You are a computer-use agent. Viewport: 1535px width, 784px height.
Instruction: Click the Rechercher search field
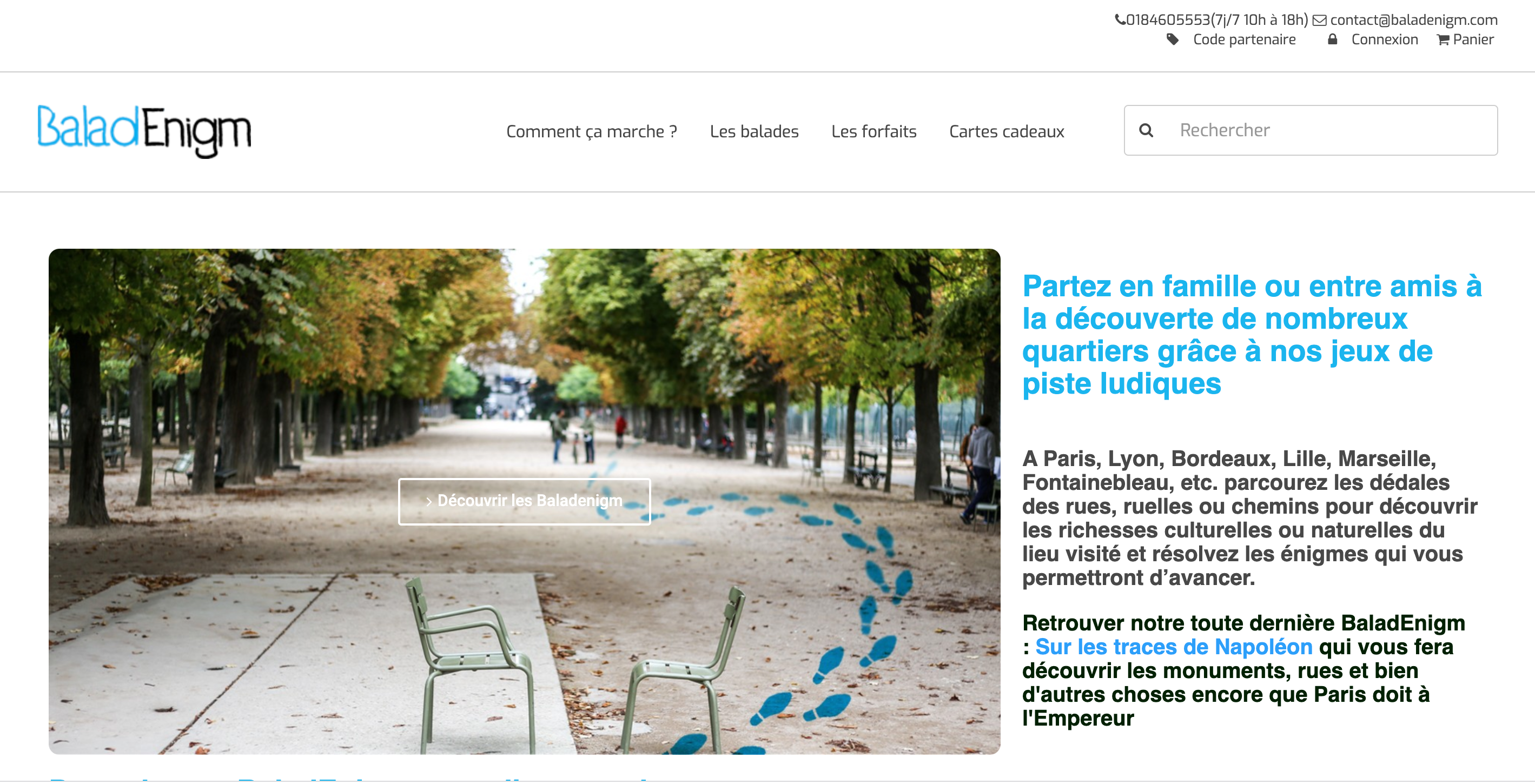[x=1311, y=130]
